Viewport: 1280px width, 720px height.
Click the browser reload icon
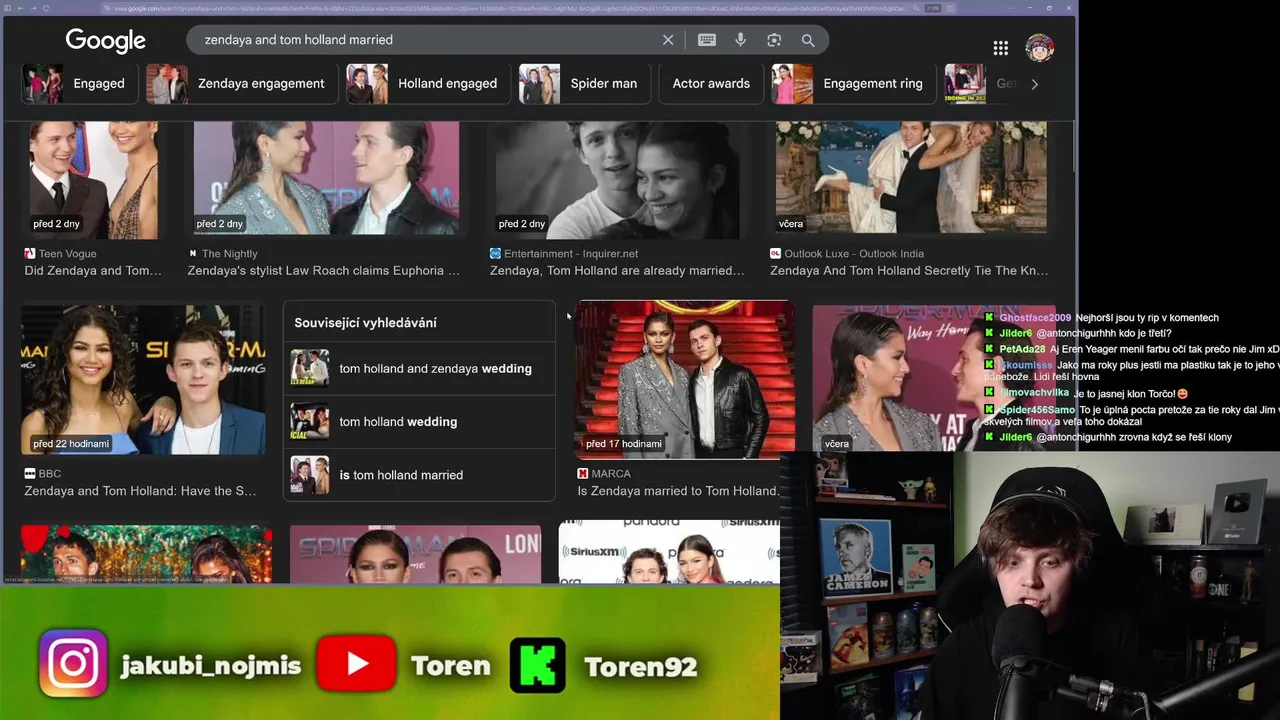pyautogui.click(x=45, y=8)
